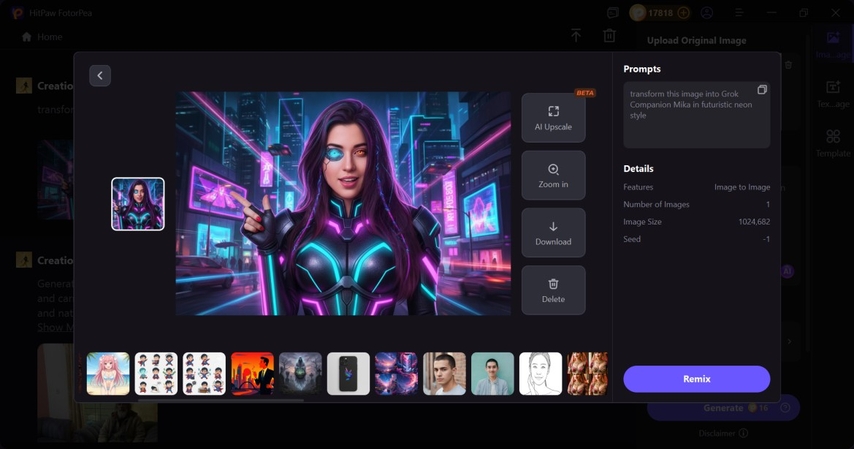Viewport: 854px width, 449px height.
Task: Go to the Home tab
Action: [x=42, y=37]
